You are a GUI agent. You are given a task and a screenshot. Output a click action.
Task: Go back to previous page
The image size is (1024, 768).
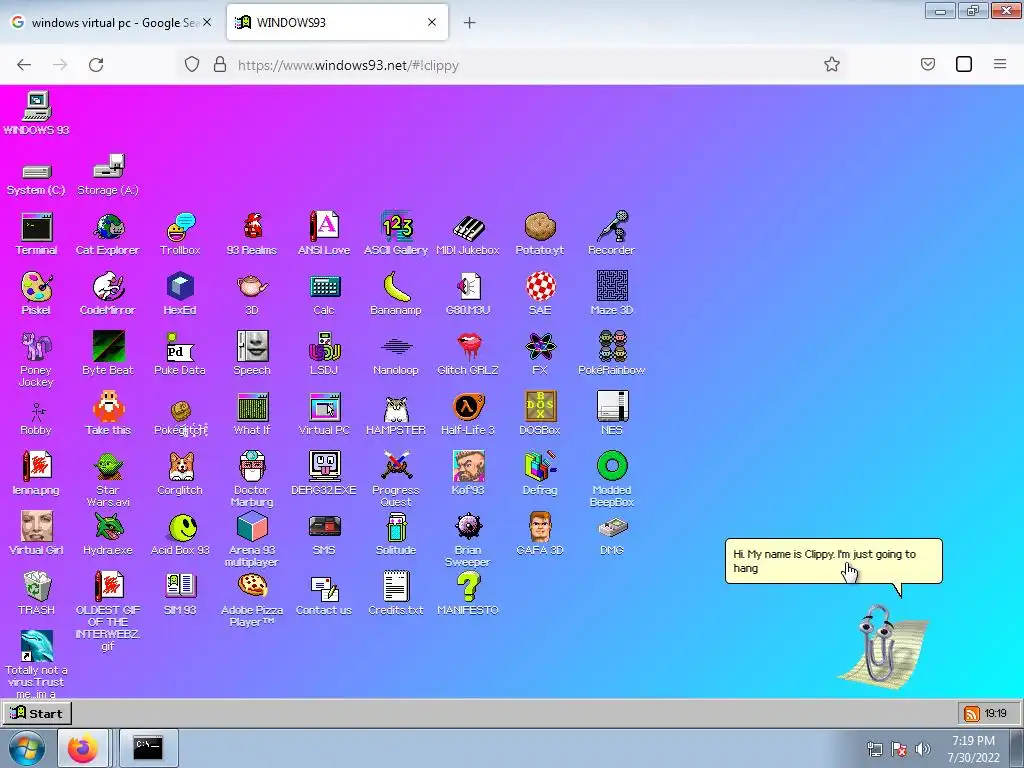(24, 65)
